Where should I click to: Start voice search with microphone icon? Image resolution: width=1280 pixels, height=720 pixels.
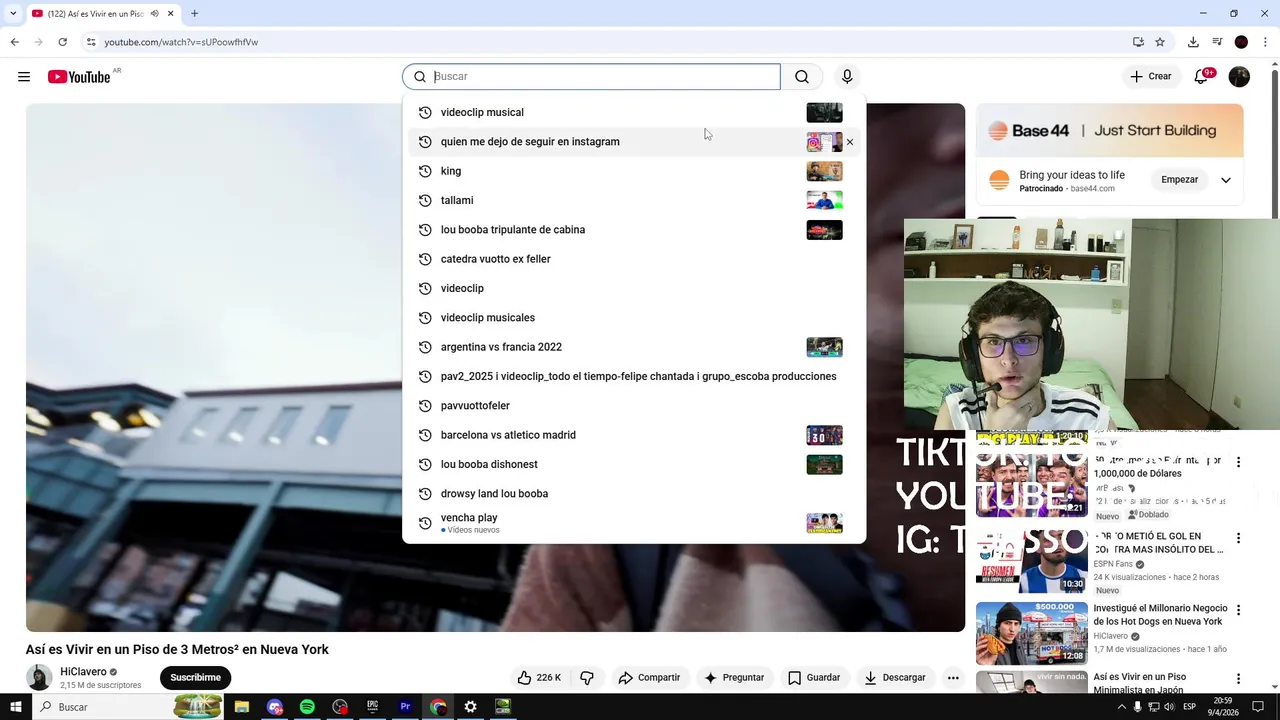tap(847, 77)
